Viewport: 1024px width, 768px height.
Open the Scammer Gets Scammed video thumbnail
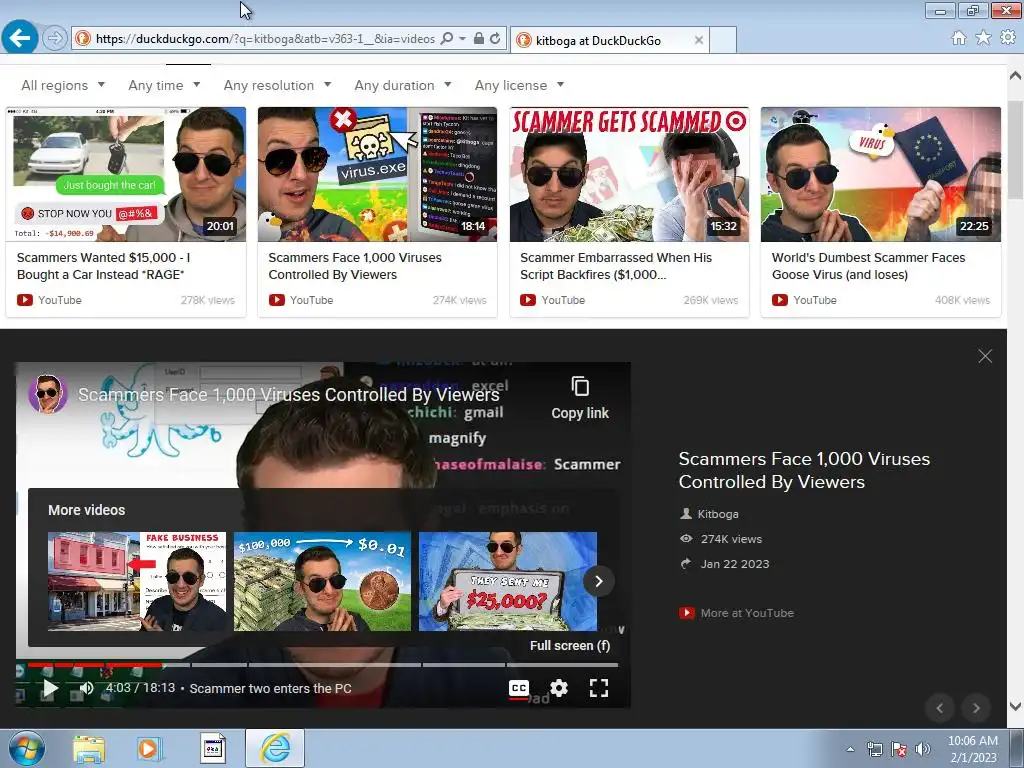click(x=629, y=174)
